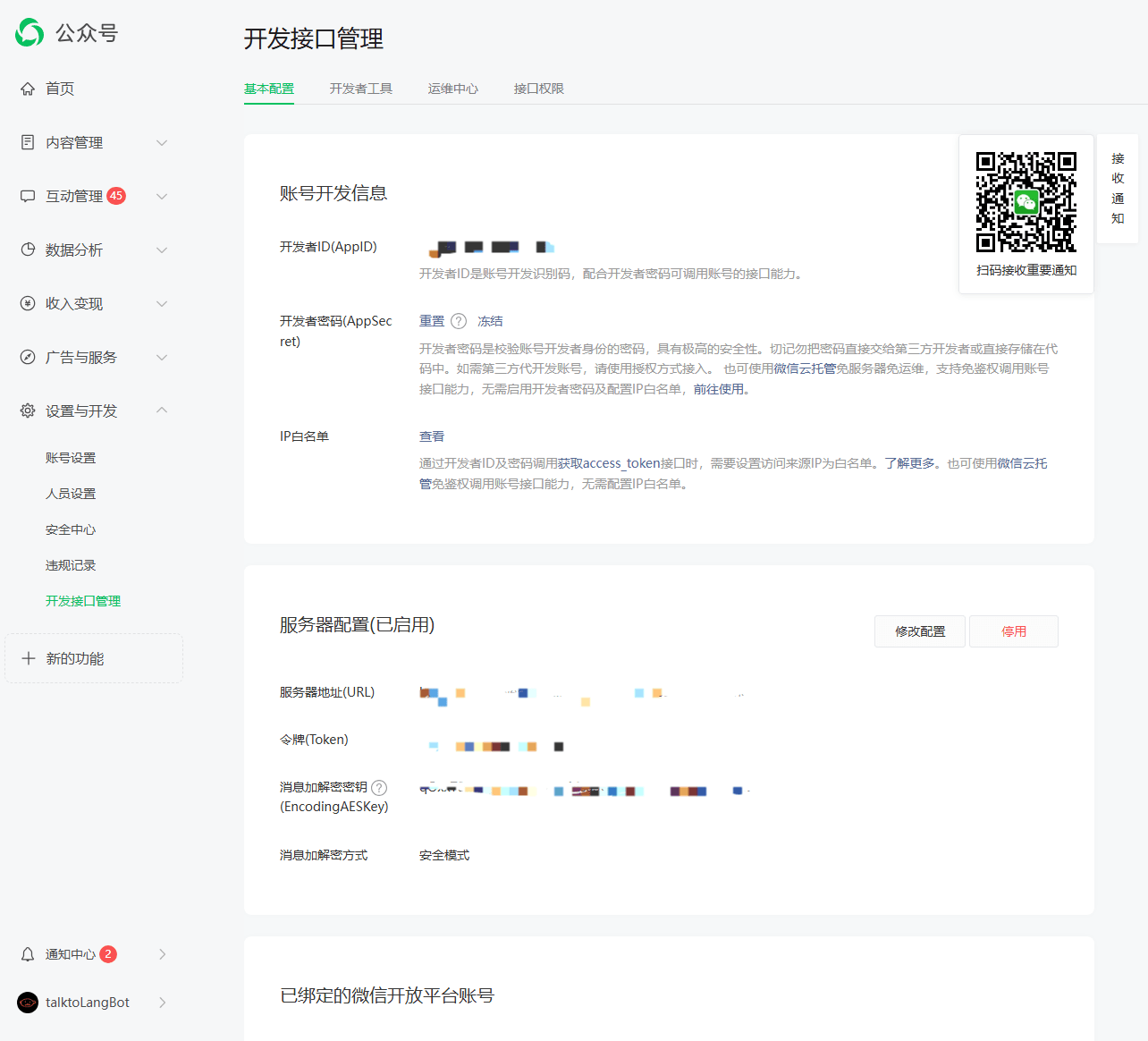1148x1041 pixels.
Task: Click the 扫码接收重要通知 QR code
Action: click(1026, 200)
